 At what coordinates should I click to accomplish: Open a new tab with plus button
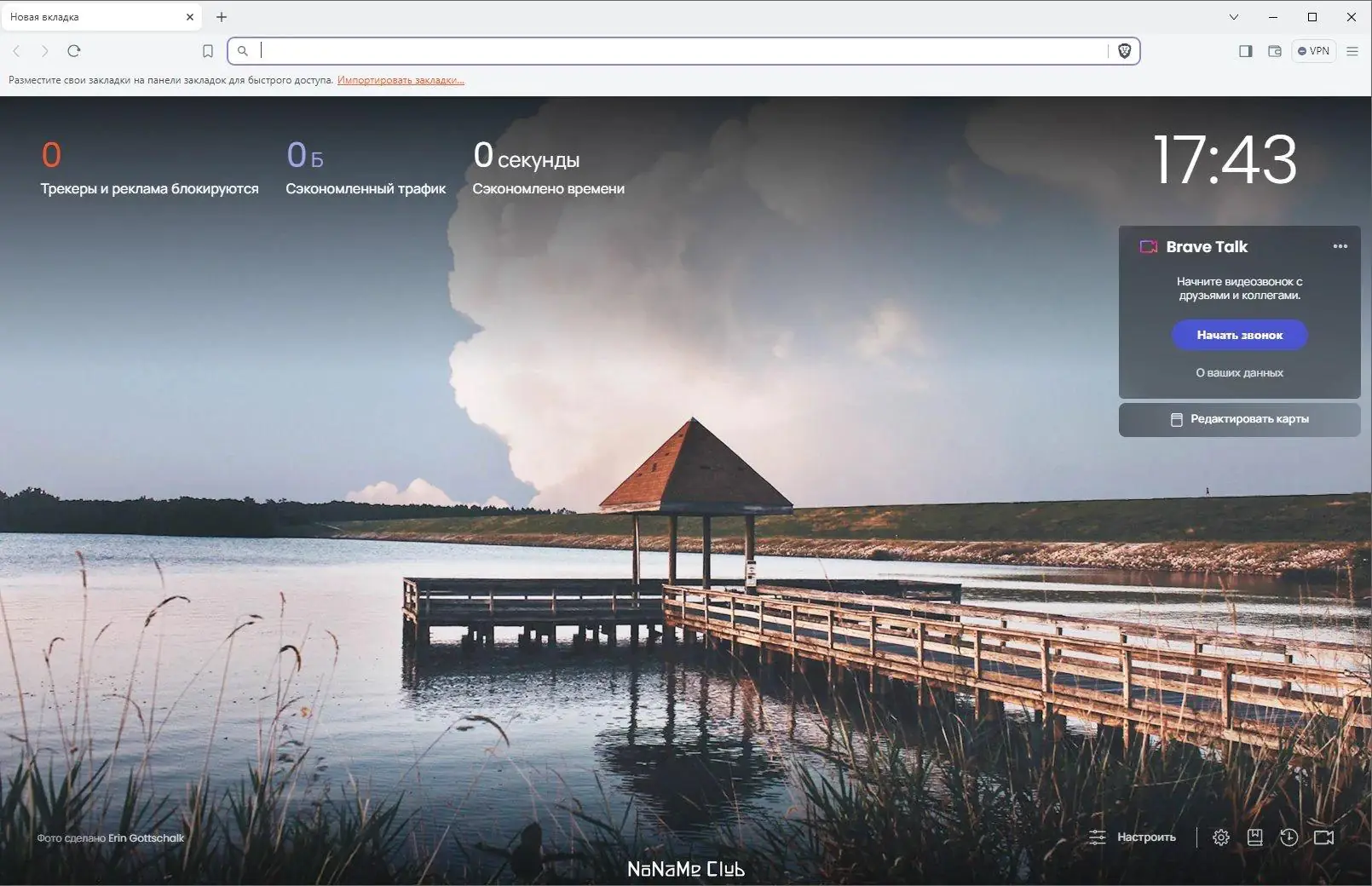222,17
